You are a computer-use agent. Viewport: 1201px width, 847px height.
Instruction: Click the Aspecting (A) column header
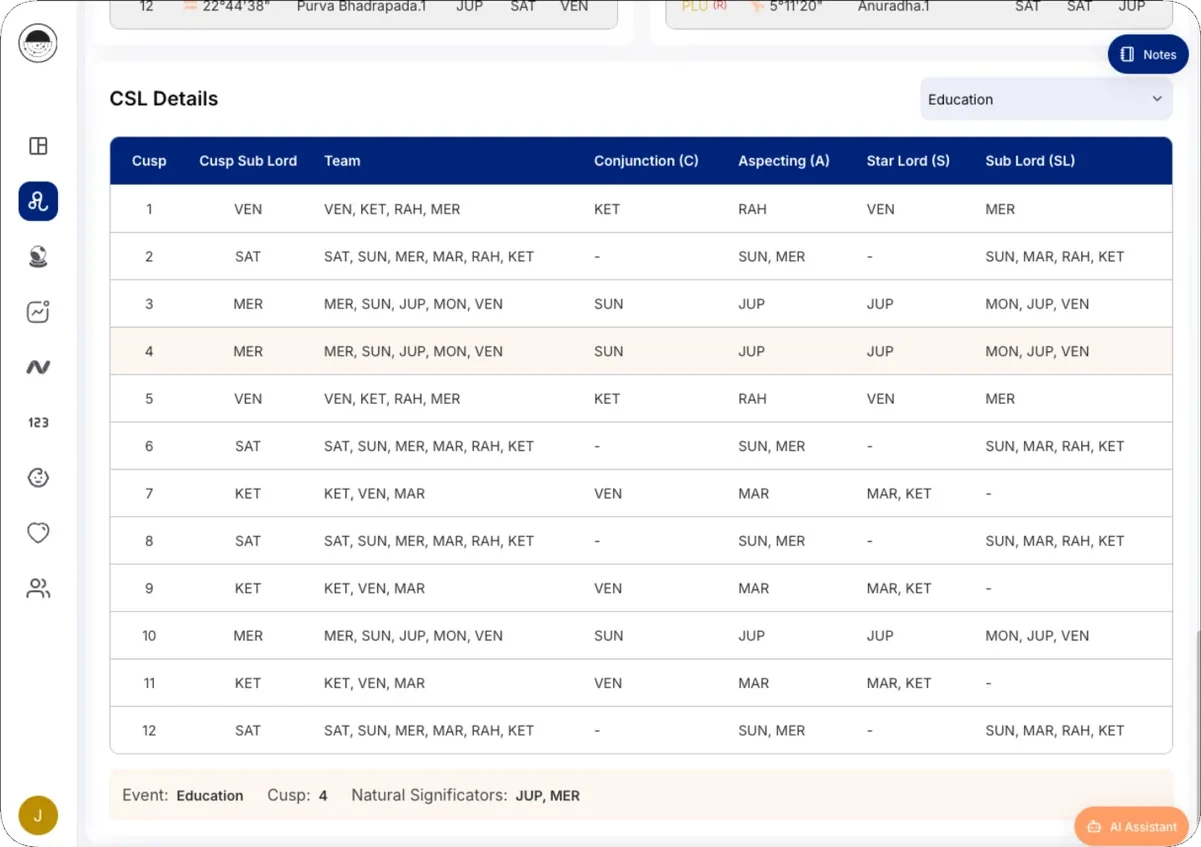(784, 161)
